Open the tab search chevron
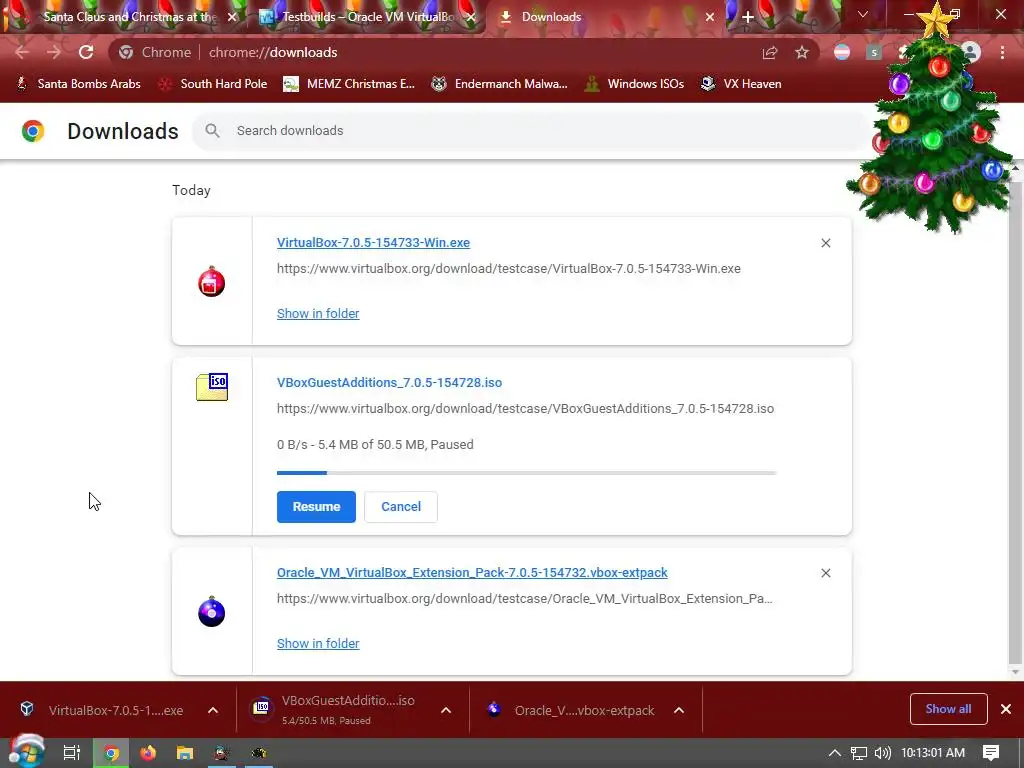 pyautogui.click(x=863, y=14)
